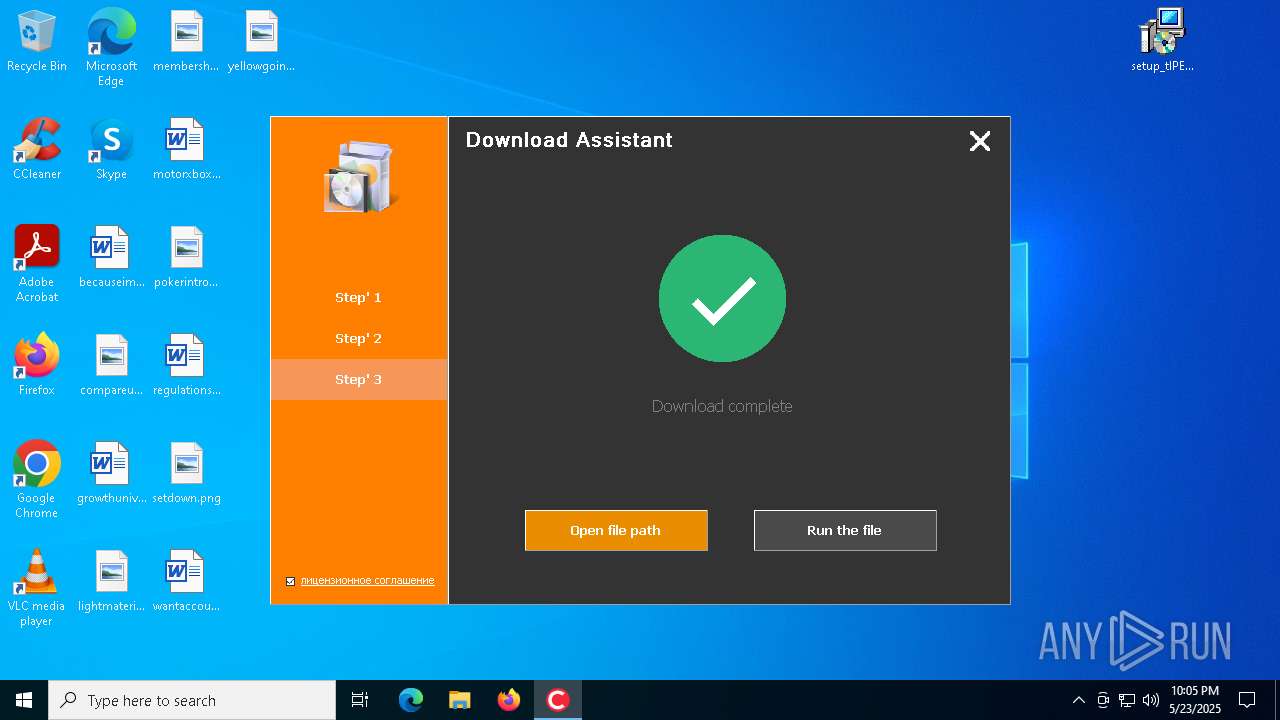The height and width of the screenshot is (720, 1280).
Task: Select growthuniv... Word document
Action: pyautogui.click(x=111, y=474)
